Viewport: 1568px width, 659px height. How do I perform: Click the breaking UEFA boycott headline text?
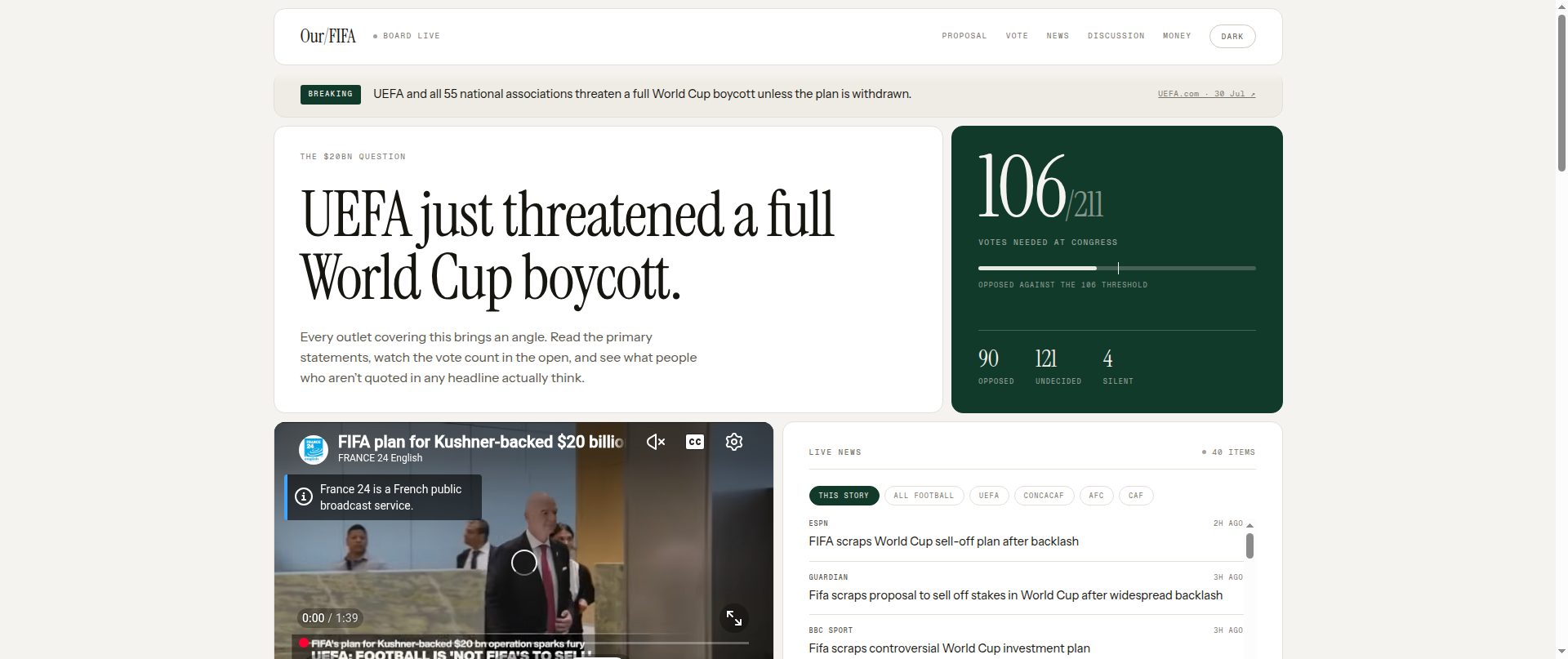point(642,94)
